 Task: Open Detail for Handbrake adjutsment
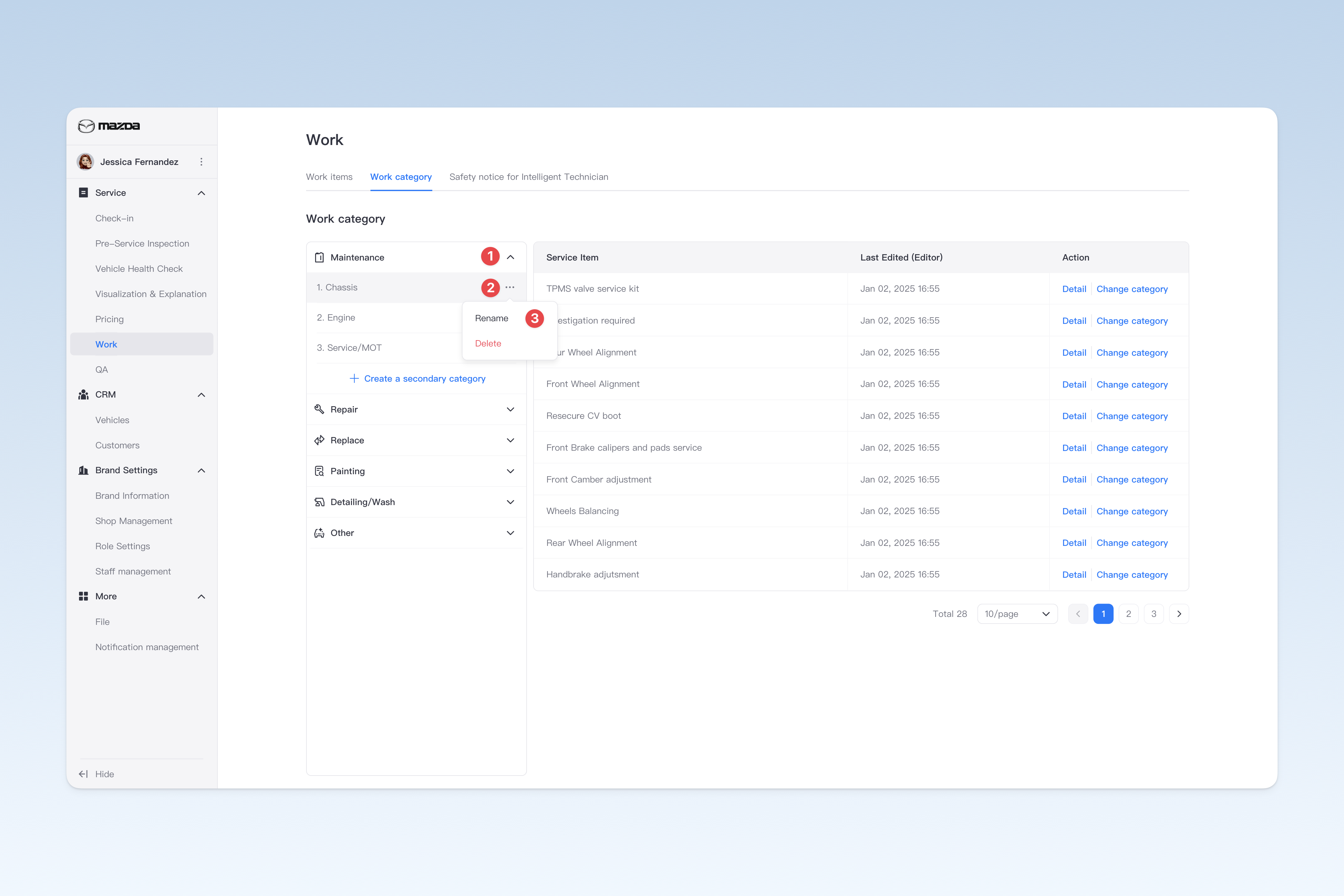point(1074,574)
